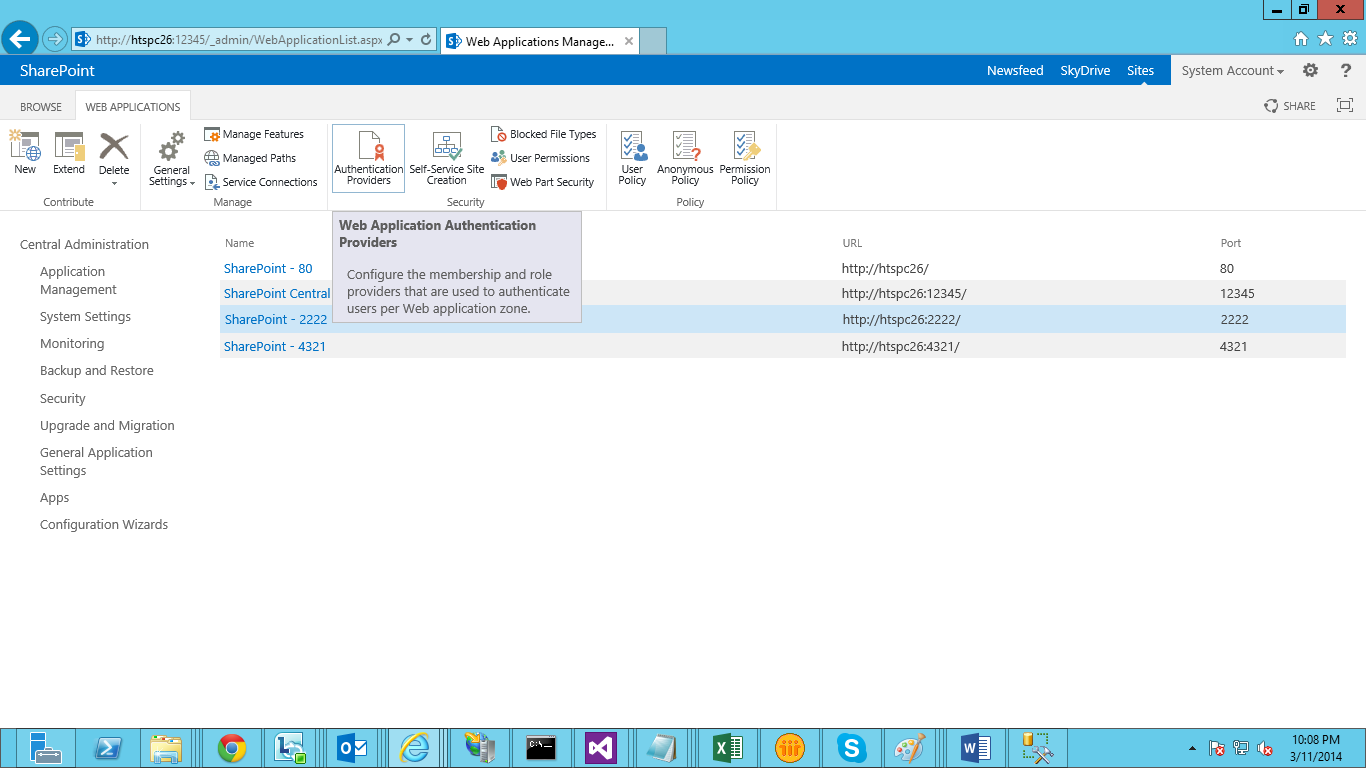
Task: Open Central Administration in the sidebar
Action: coord(84,244)
